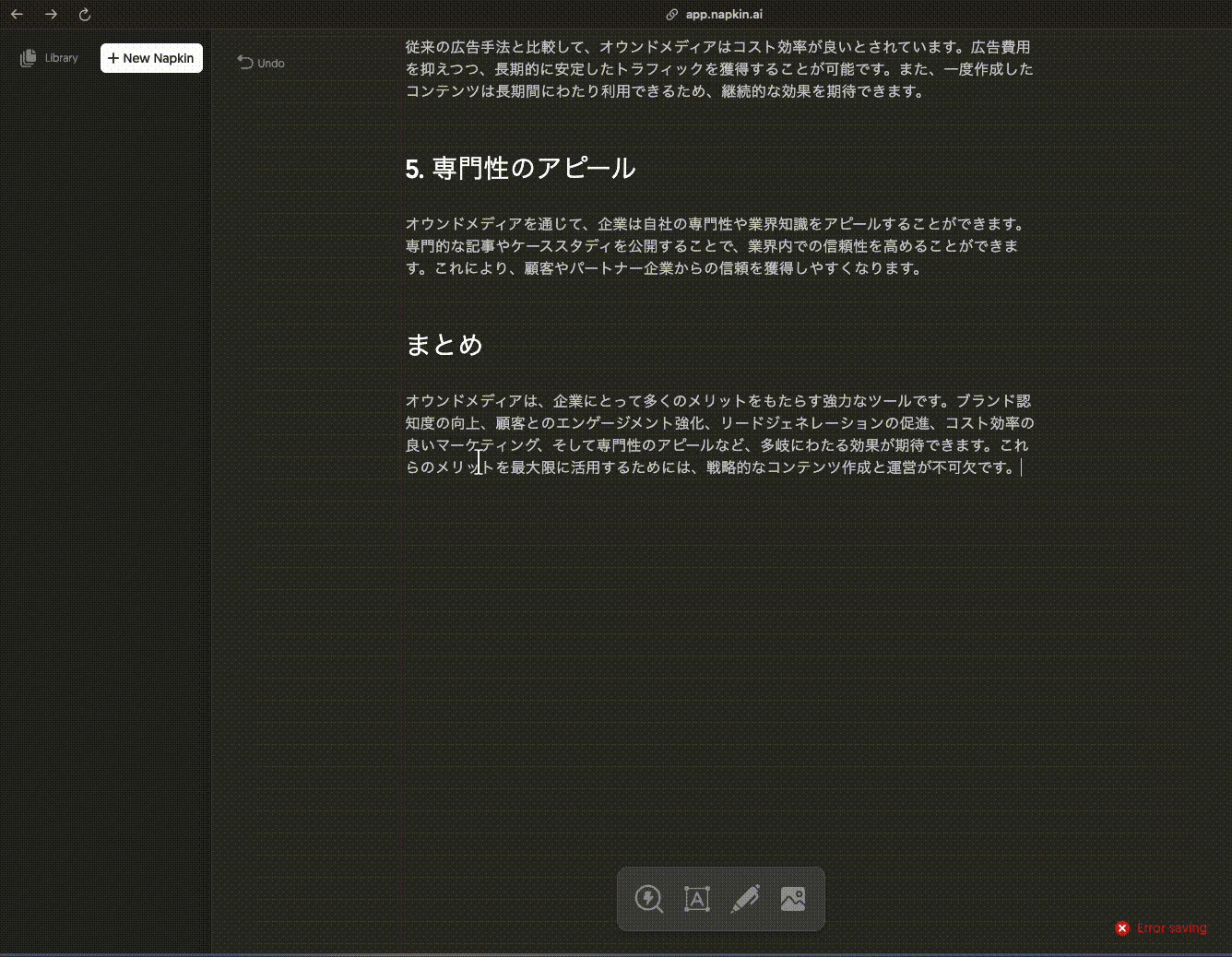Select the text box tool in bottom toolbar
1232x957 pixels.
(697, 899)
